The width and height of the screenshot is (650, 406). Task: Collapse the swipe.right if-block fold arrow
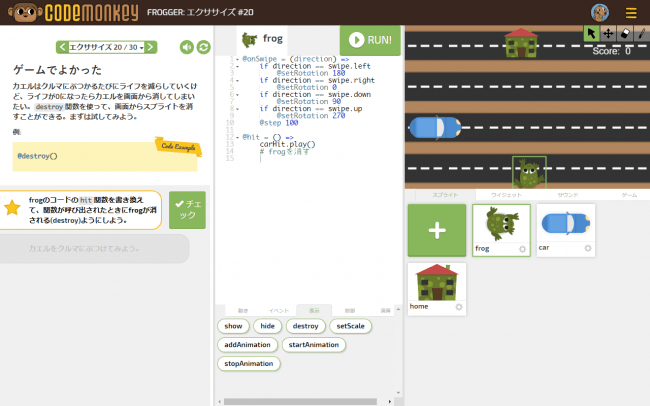coord(237,80)
